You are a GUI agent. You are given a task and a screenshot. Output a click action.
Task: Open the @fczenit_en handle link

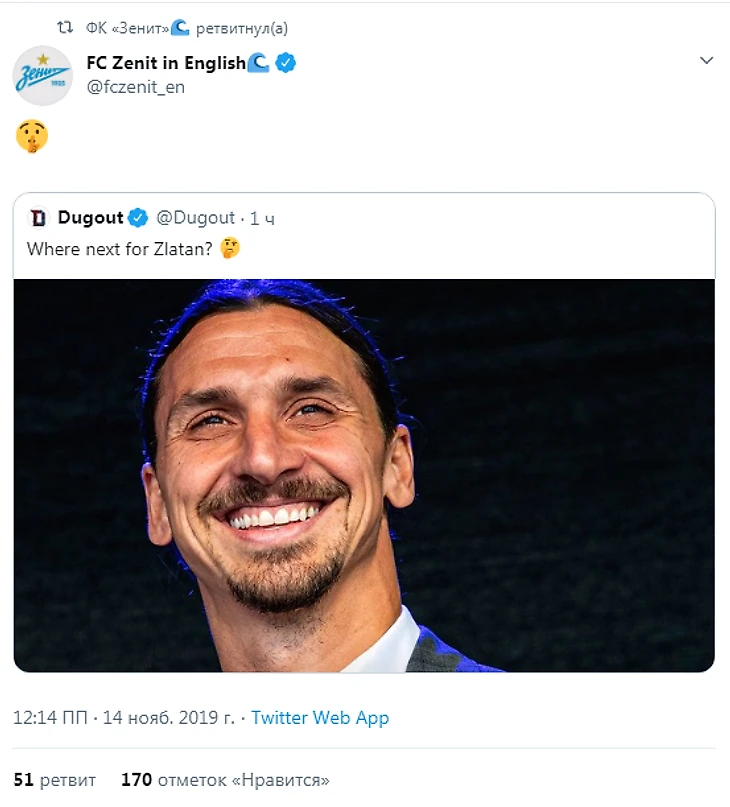point(135,87)
